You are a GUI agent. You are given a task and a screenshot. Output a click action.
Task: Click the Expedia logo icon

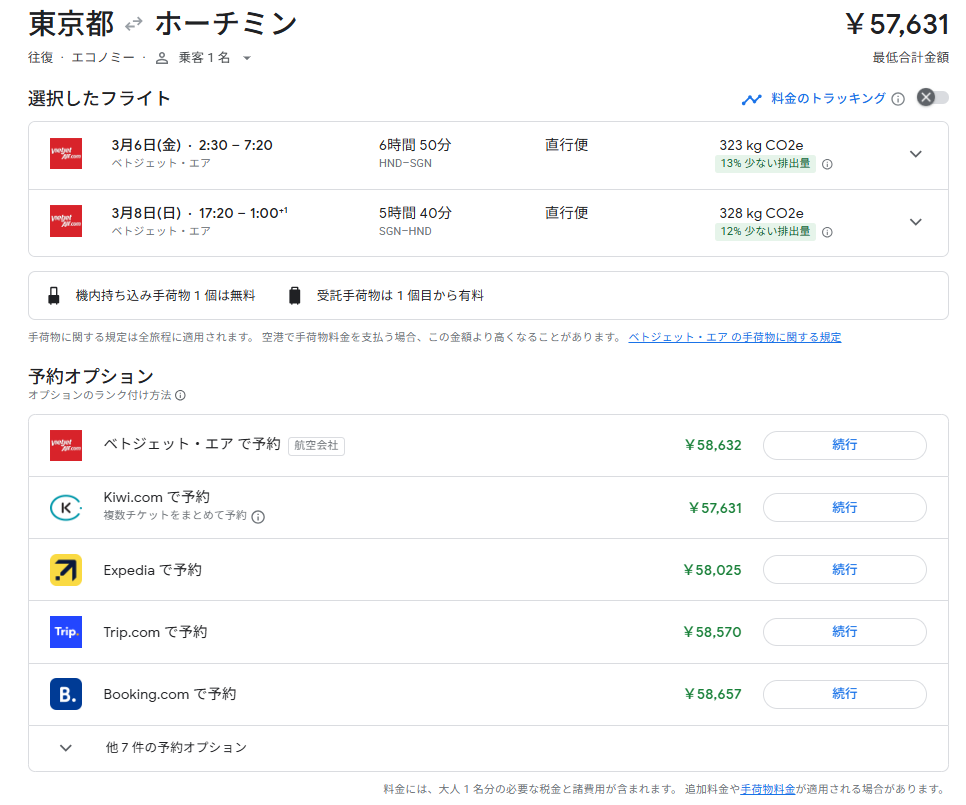click(x=66, y=570)
